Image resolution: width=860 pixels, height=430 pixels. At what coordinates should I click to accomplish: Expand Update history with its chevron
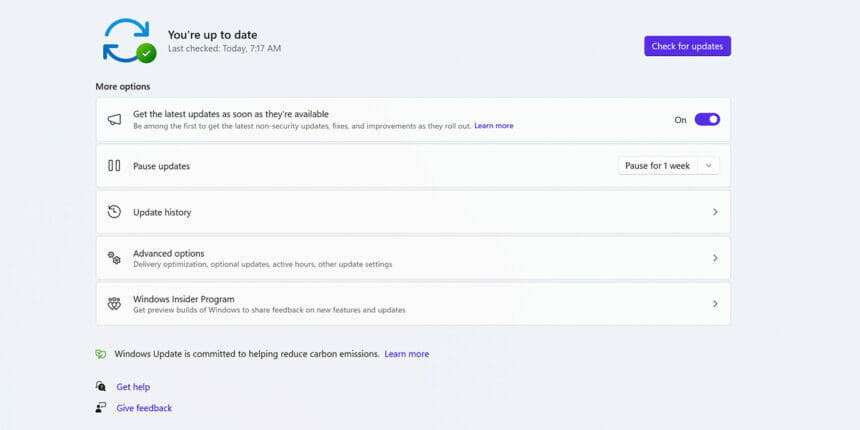715,212
